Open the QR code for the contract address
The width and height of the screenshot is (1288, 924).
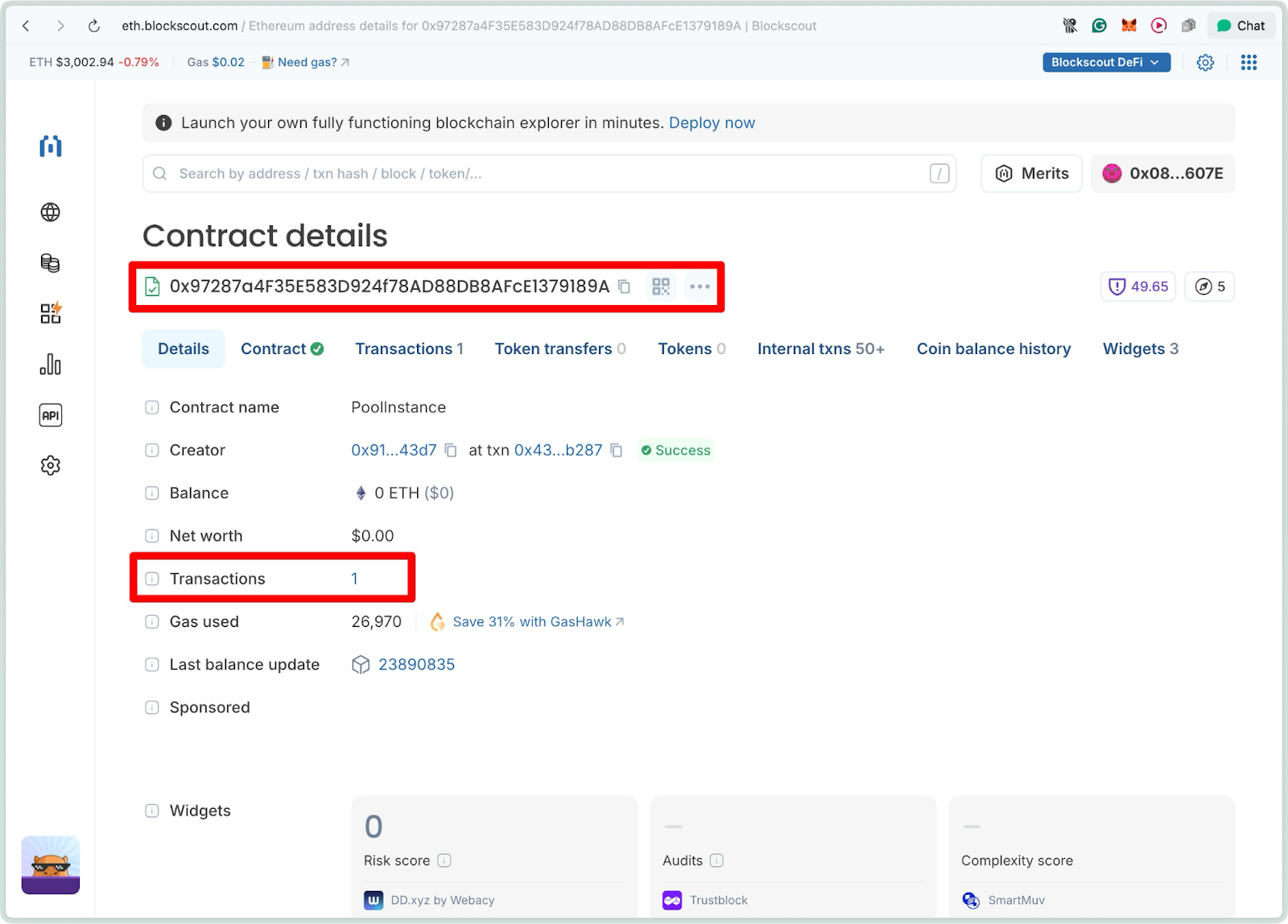tap(661, 287)
